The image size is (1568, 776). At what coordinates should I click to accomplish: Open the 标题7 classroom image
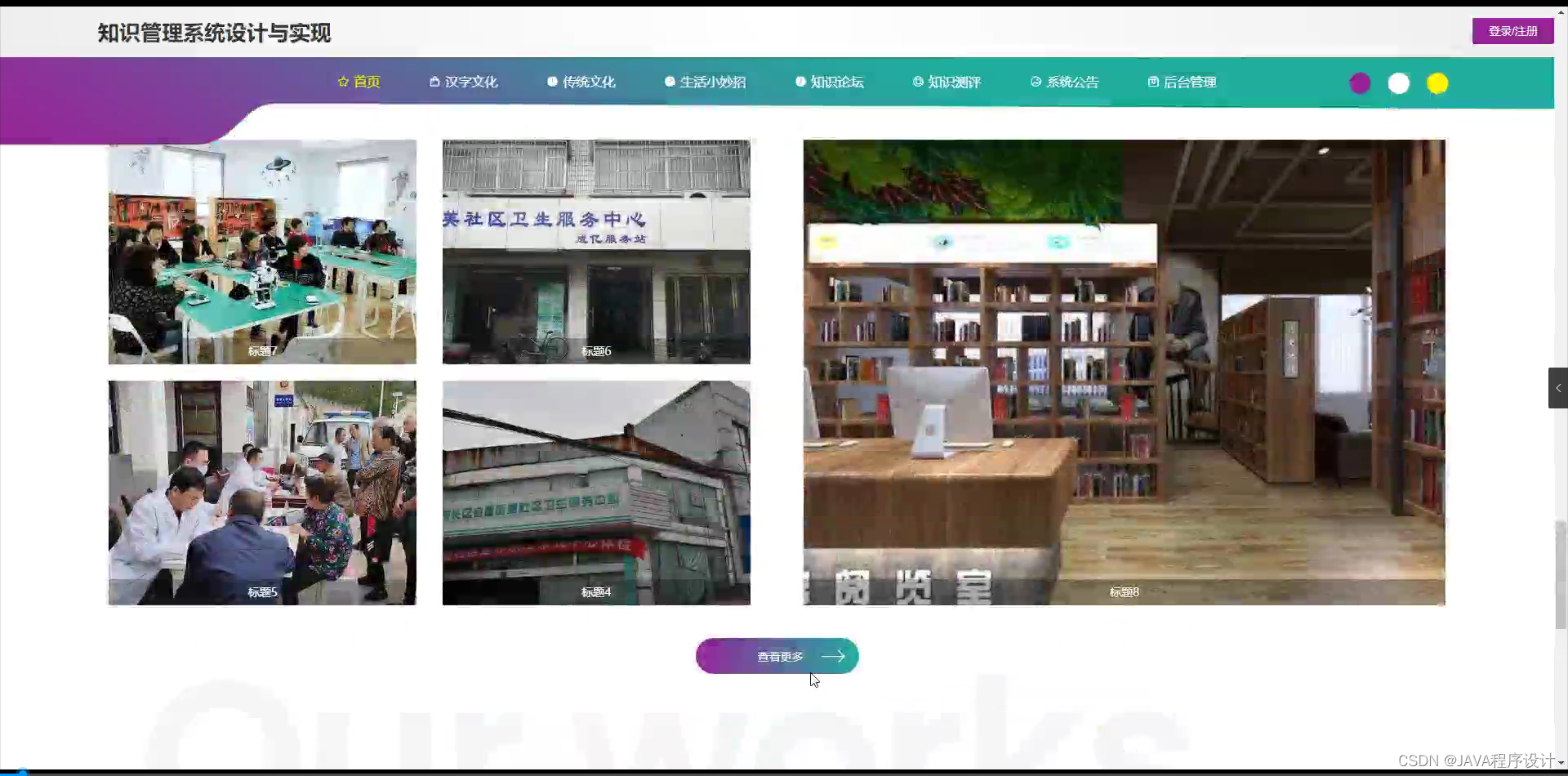[262, 252]
